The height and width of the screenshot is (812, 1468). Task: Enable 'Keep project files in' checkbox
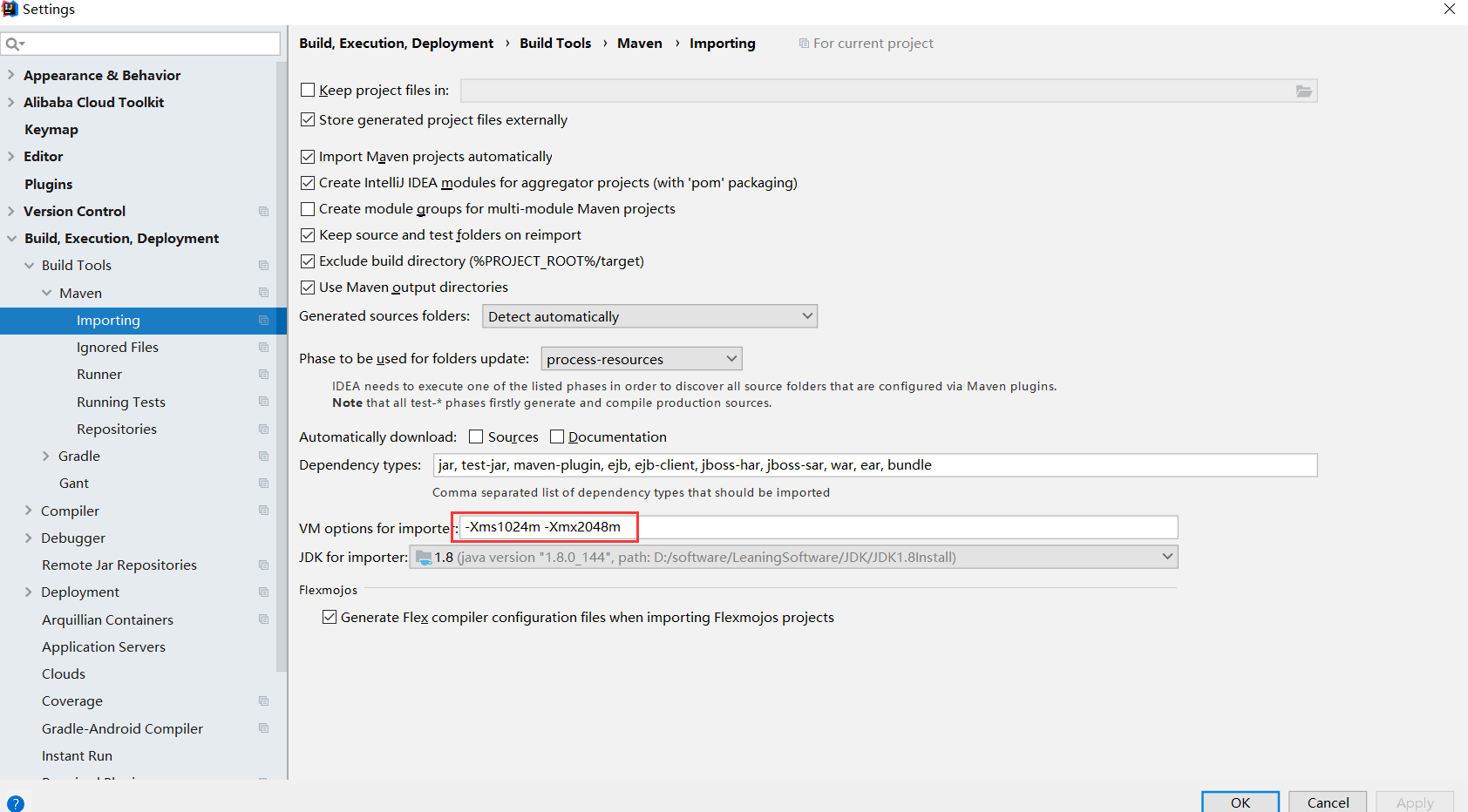[x=307, y=90]
